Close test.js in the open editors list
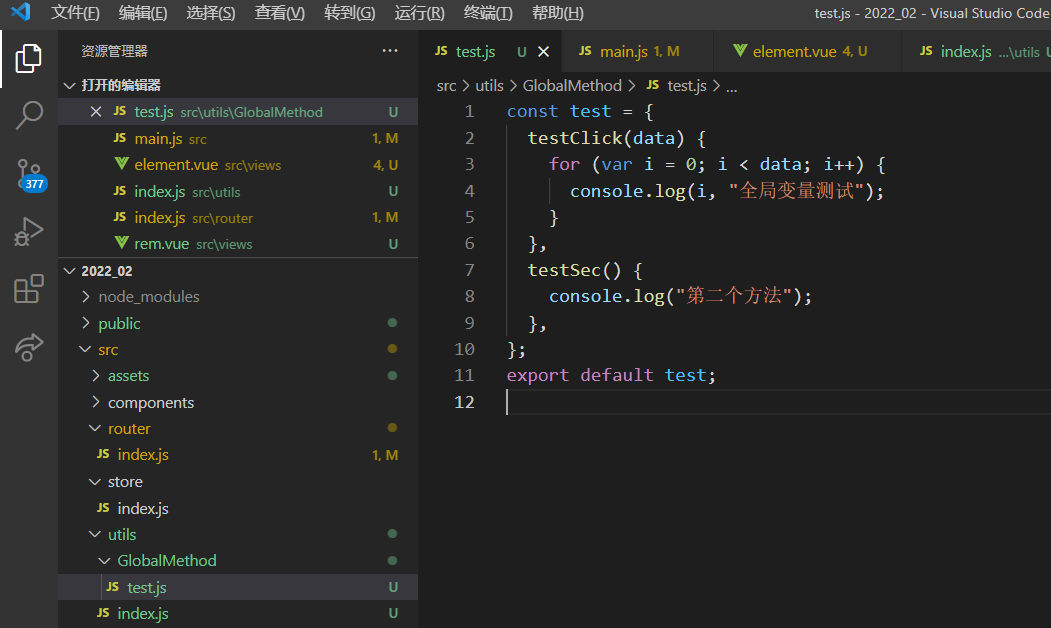 click(x=96, y=112)
